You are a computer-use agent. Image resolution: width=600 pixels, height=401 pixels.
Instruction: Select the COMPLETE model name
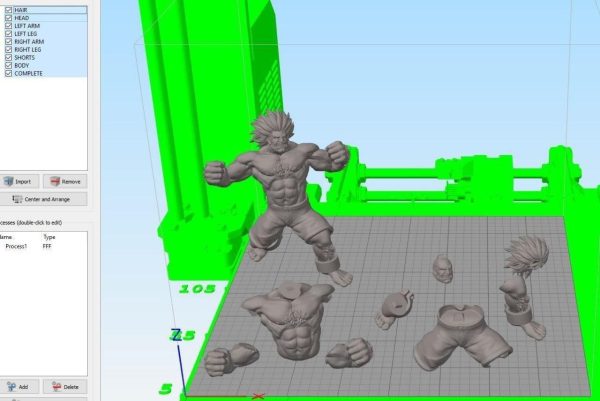(x=28, y=73)
